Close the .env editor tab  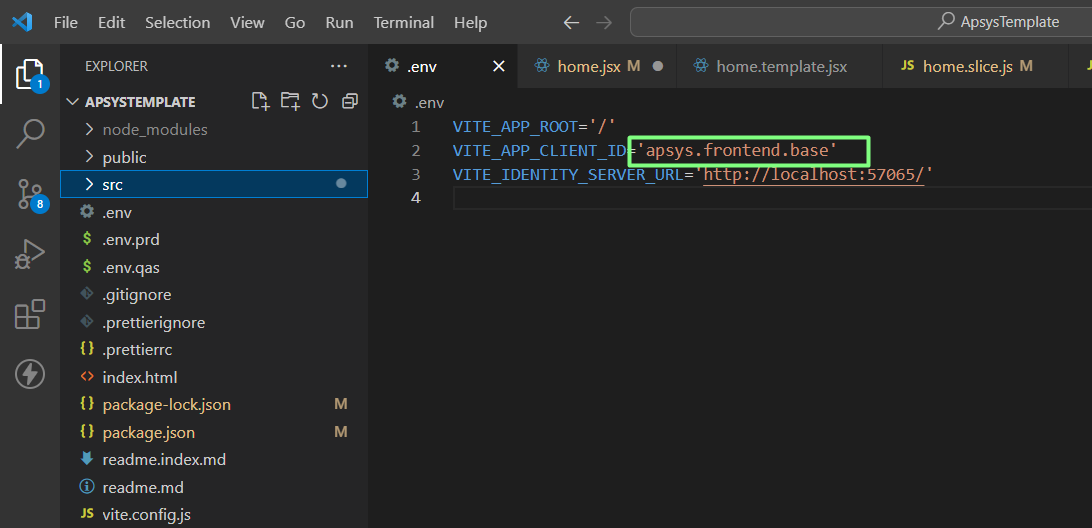498,66
